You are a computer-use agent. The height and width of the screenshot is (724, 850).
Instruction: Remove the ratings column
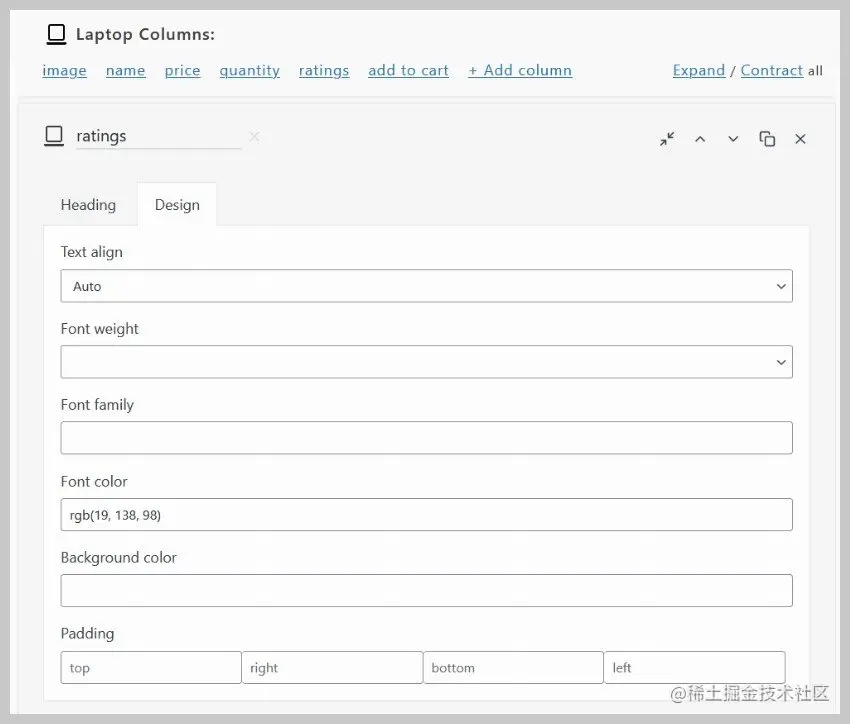pyautogui.click(x=800, y=139)
